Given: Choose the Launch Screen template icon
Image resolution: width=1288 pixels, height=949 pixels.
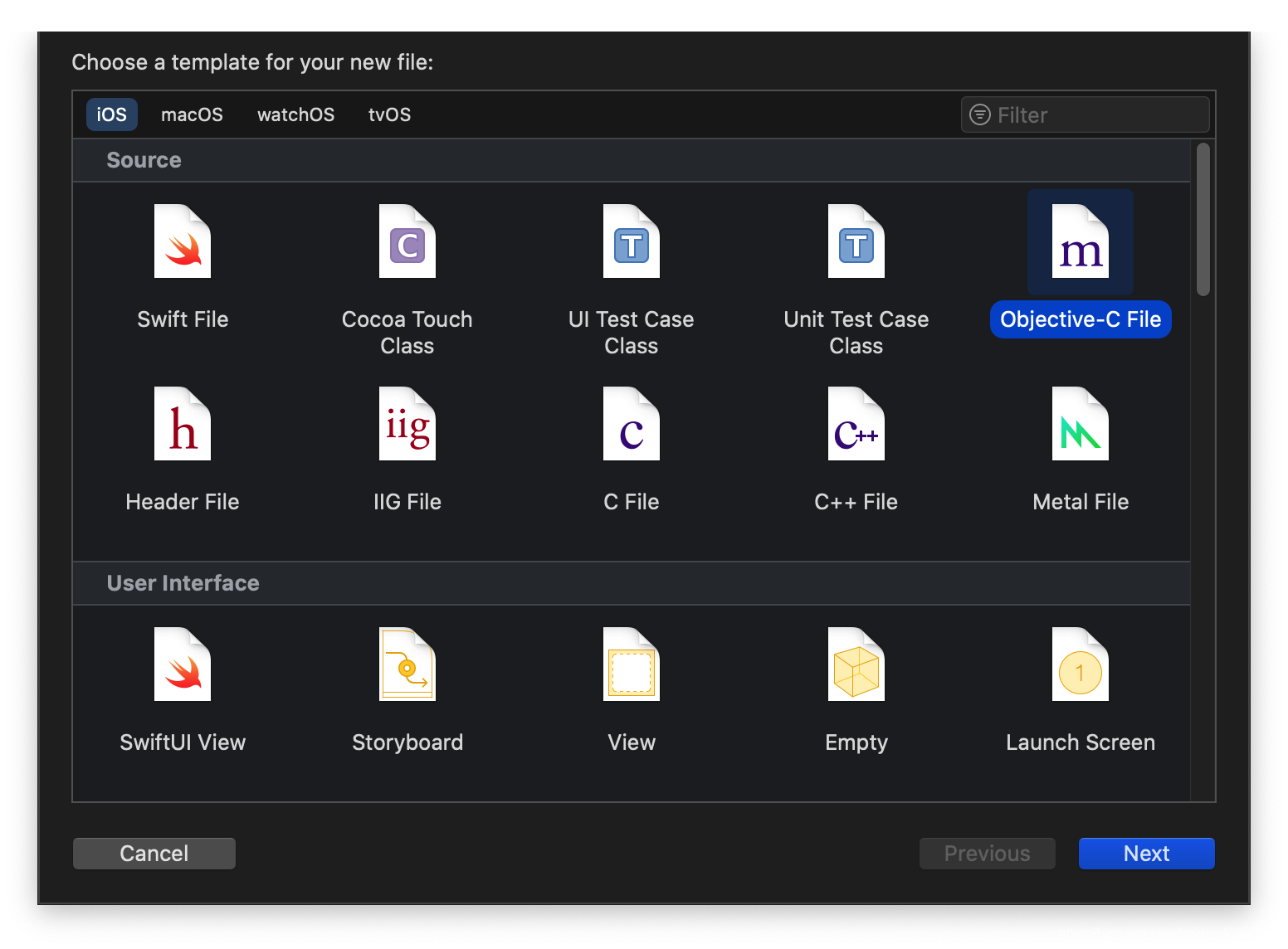Looking at the screenshot, I should tap(1081, 664).
